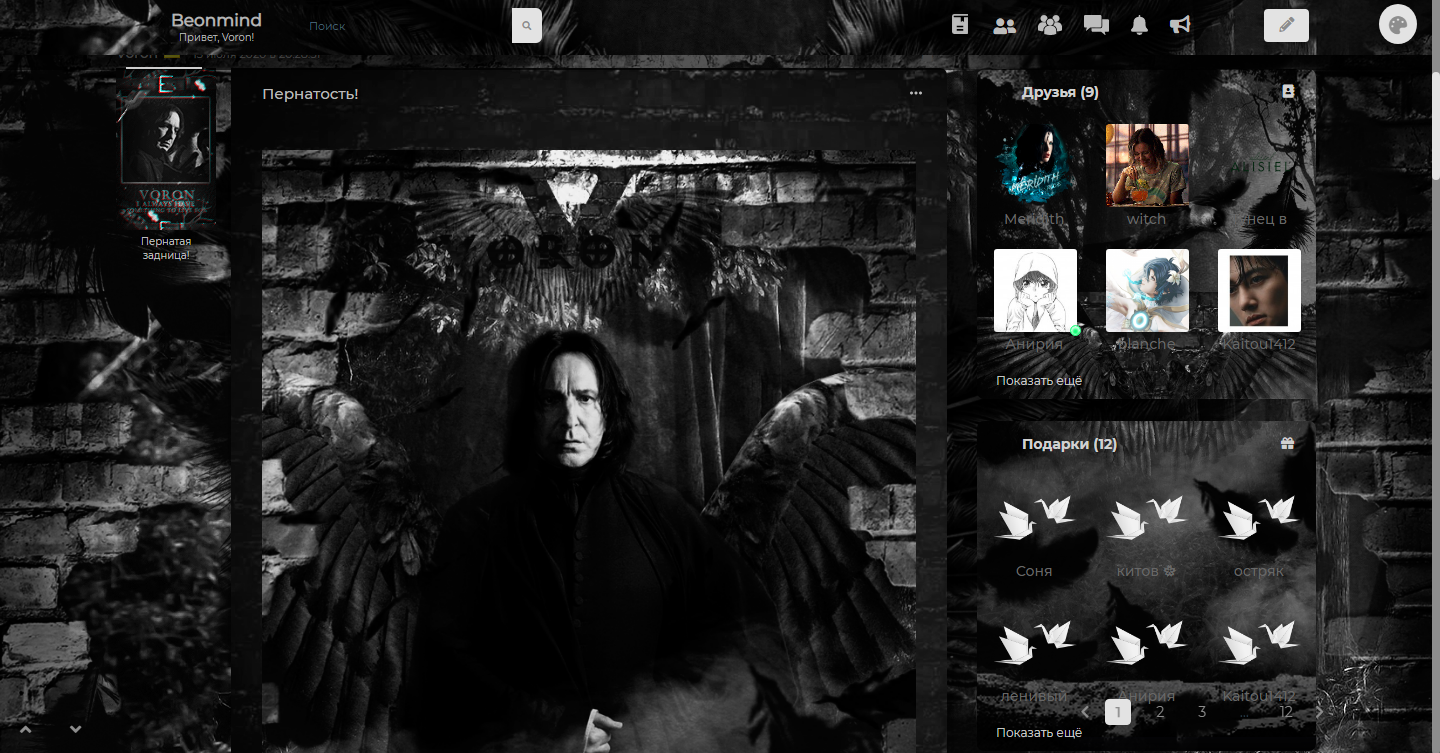Open the Alisiel friend avatar
Viewport: 1440px width, 753px height.
point(1259,165)
